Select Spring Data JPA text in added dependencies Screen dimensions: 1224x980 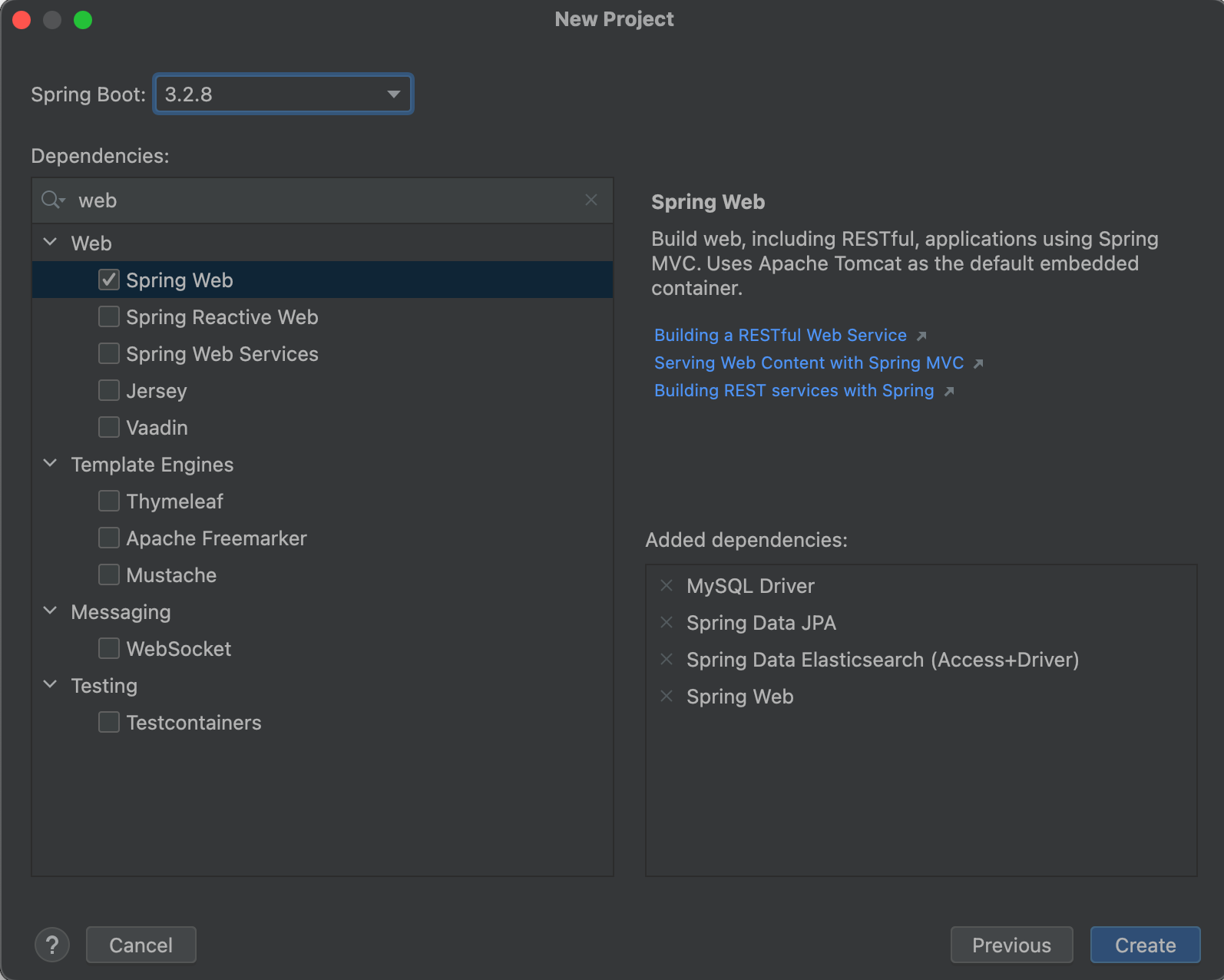761,623
